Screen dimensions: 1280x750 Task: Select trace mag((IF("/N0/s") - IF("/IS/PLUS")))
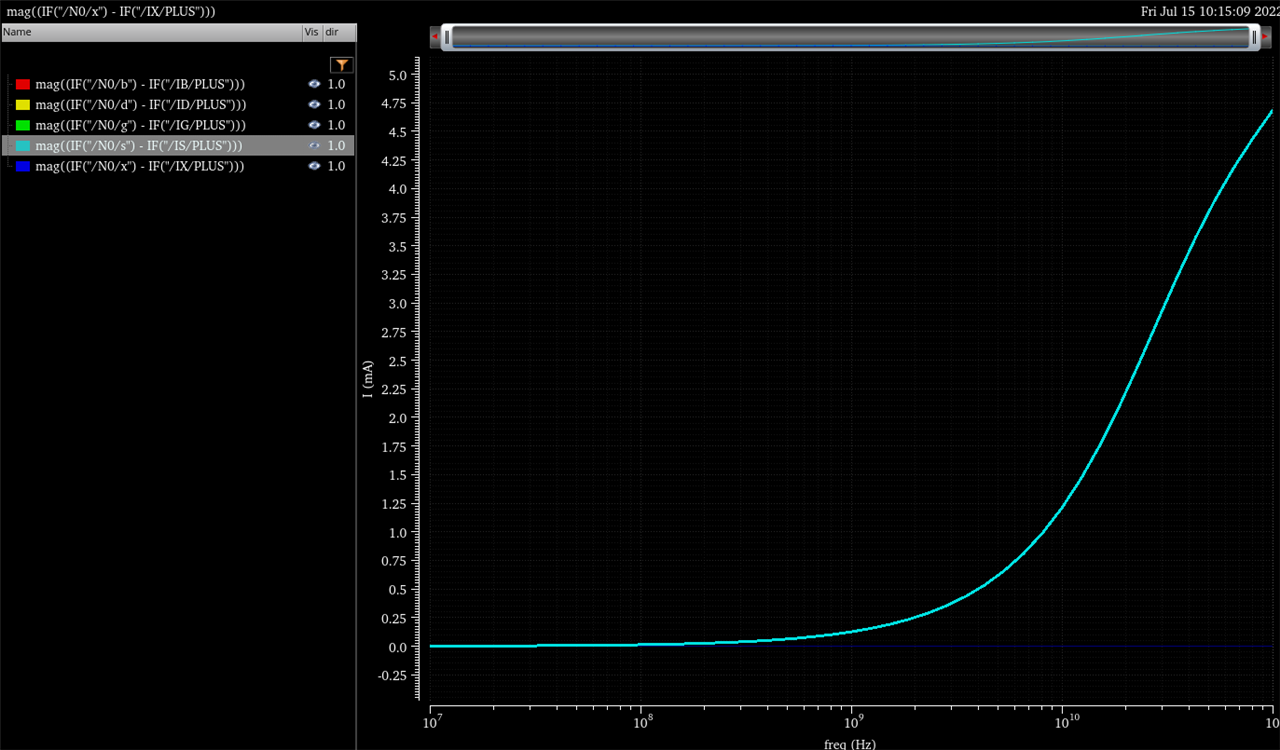(x=139, y=145)
